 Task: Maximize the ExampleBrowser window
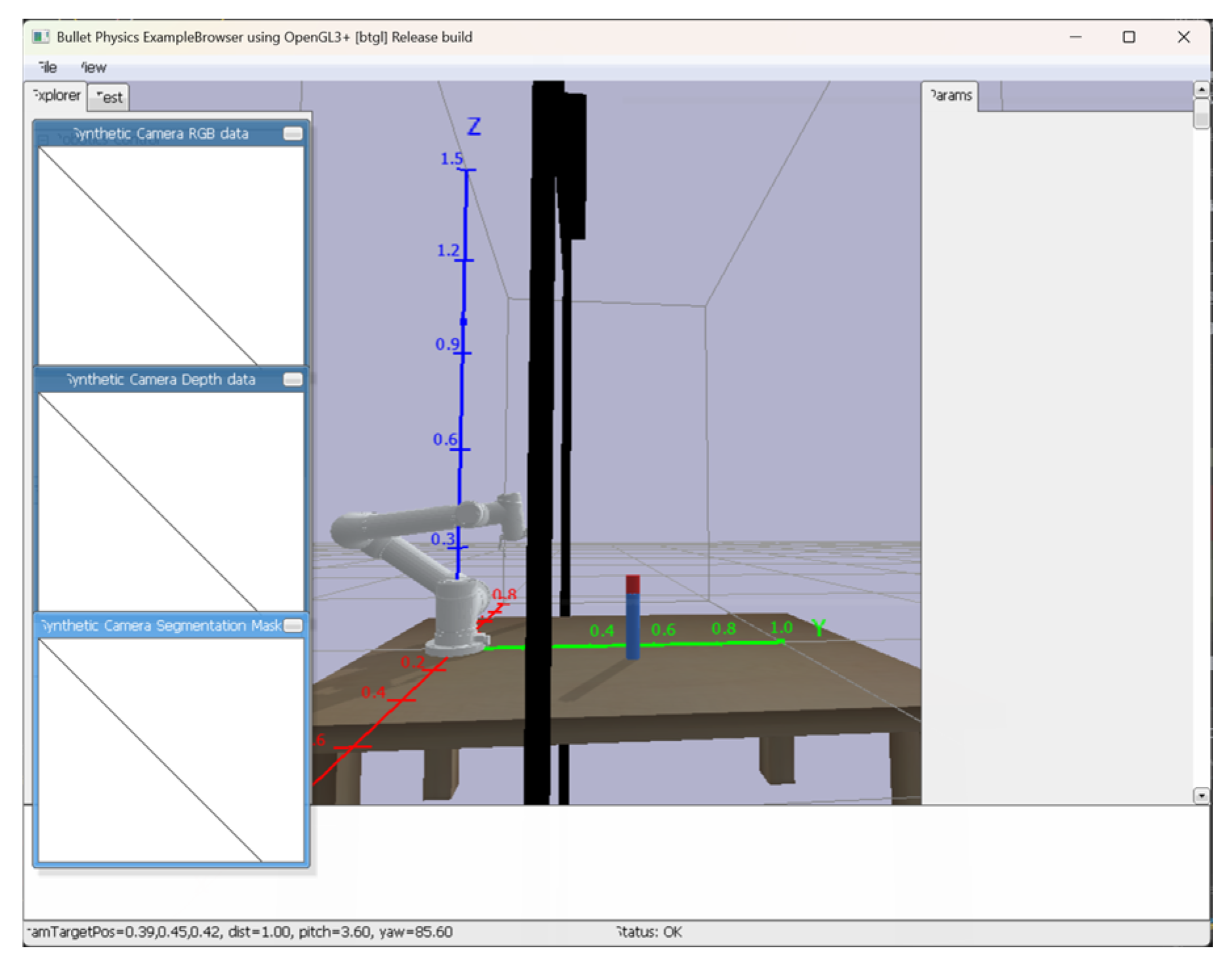tap(1128, 37)
